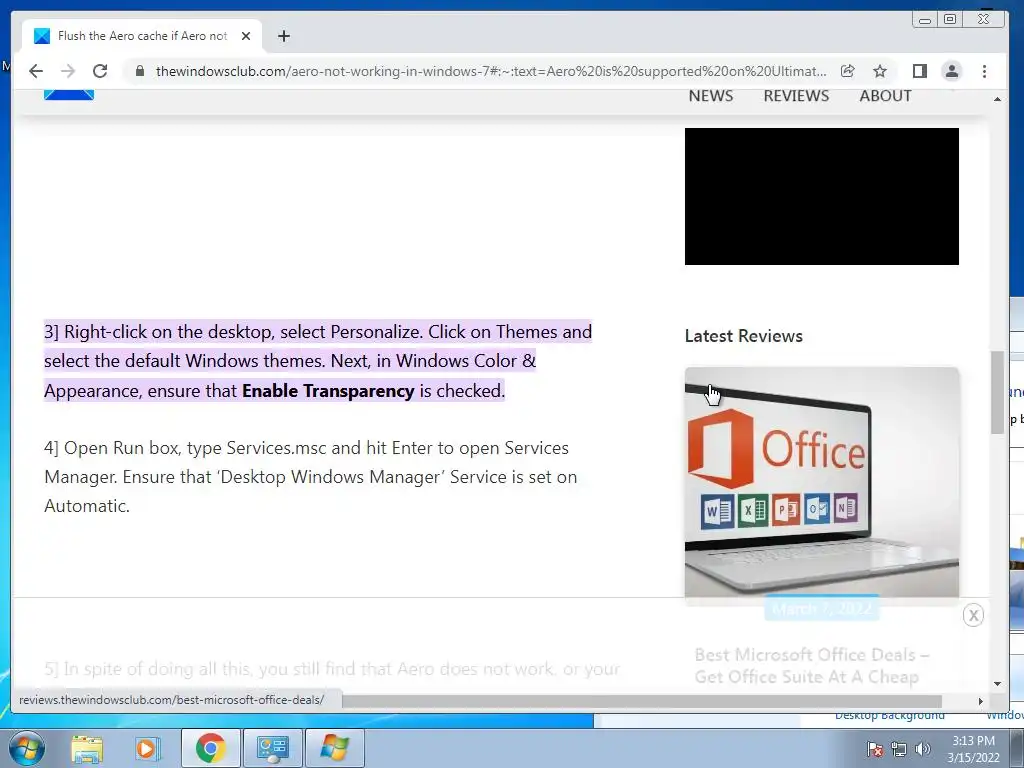
Task: Open Best Microsoft Office Deals article link
Action: tap(811, 665)
